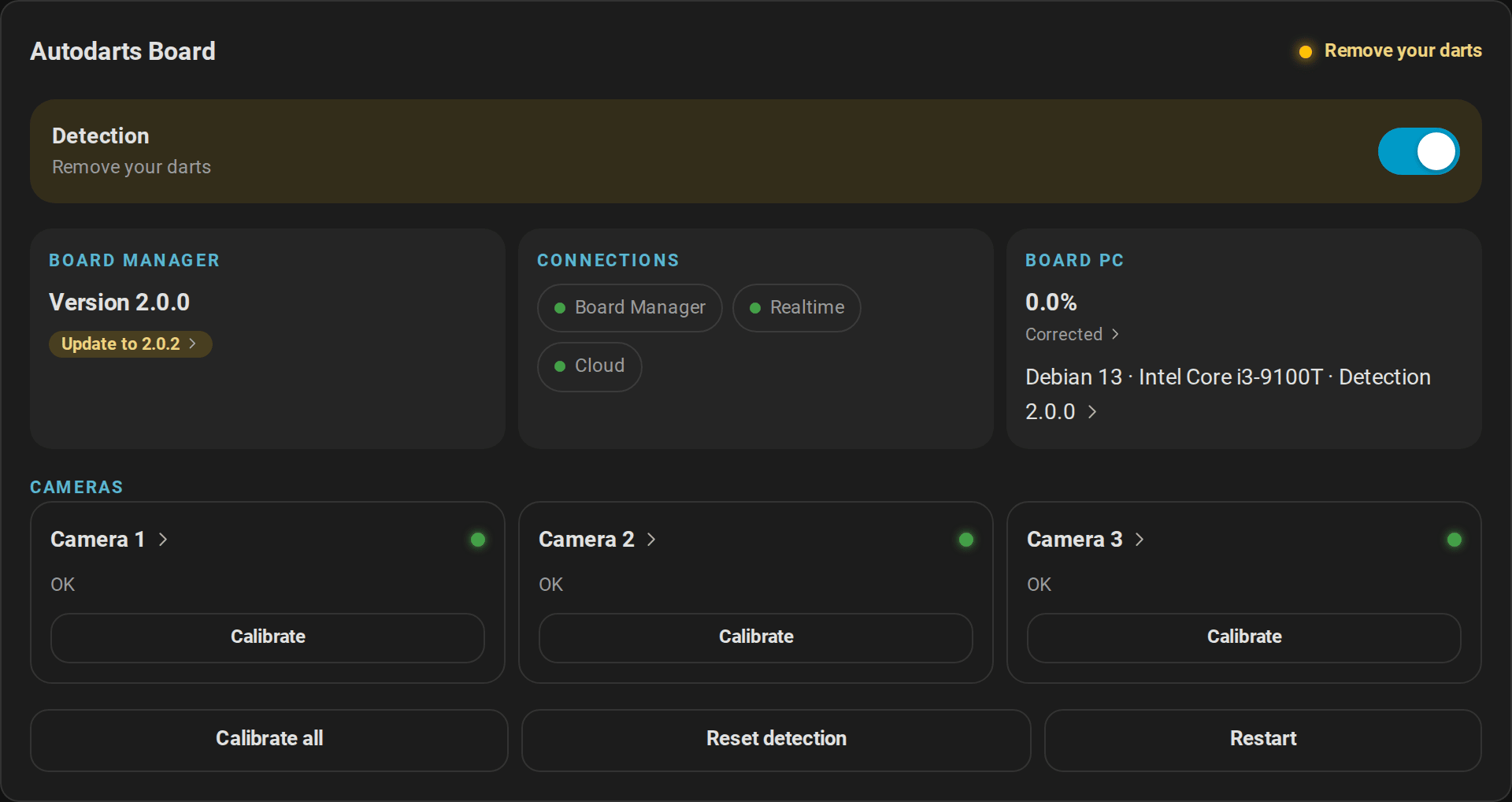Click the Debian 13 Intel Core info
Image resolution: width=1512 pixels, height=802 pixels.
tap(1228, 394)
